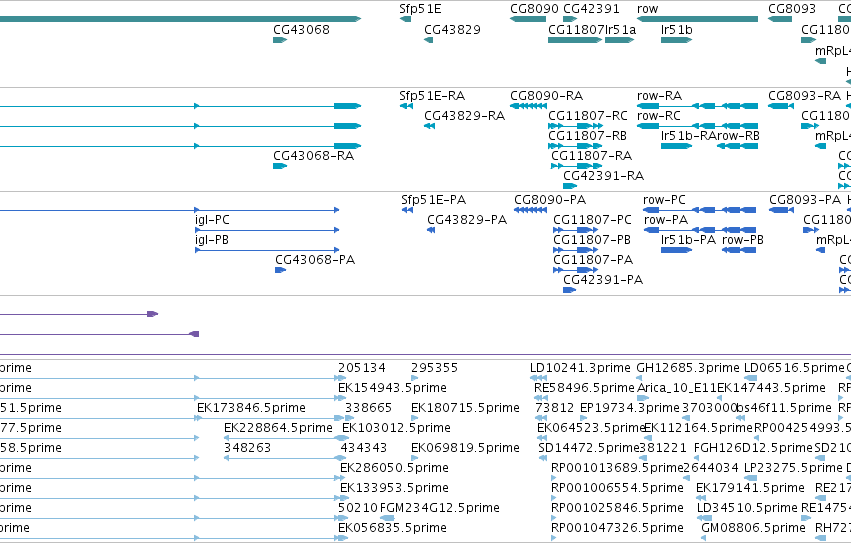Click the EK173846.5prime EST label

251,409
